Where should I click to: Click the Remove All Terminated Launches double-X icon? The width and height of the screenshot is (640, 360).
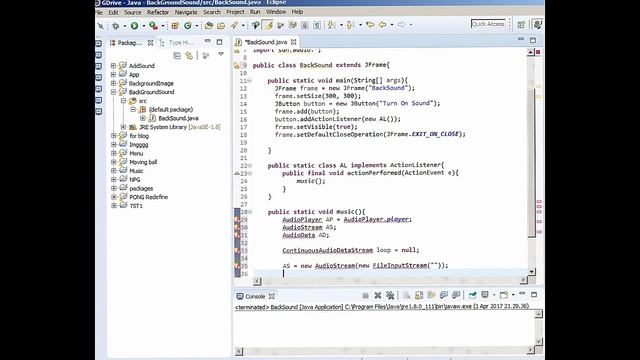[390, 296]
